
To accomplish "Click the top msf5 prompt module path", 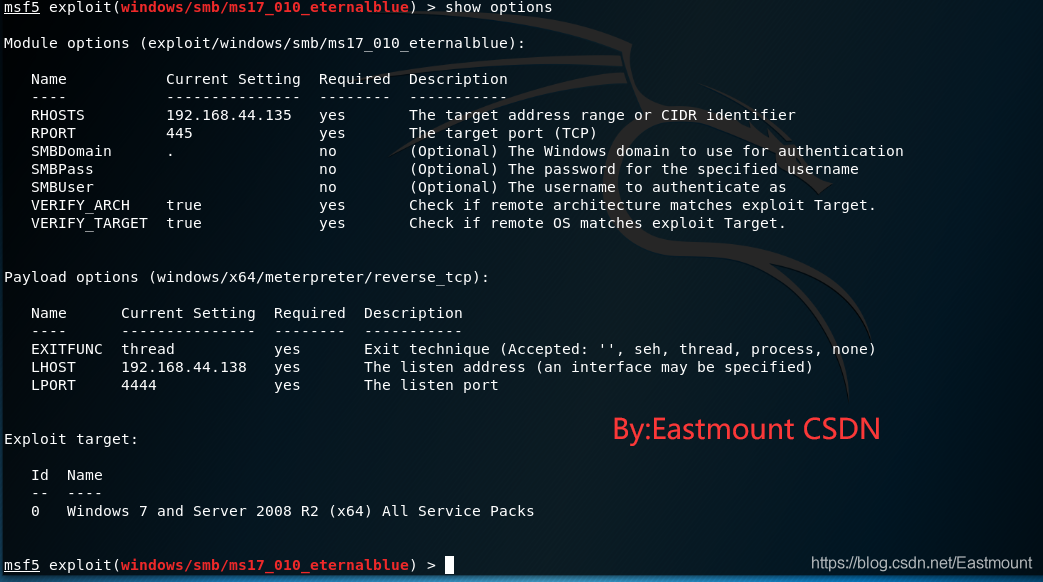I will coord(265,7).
